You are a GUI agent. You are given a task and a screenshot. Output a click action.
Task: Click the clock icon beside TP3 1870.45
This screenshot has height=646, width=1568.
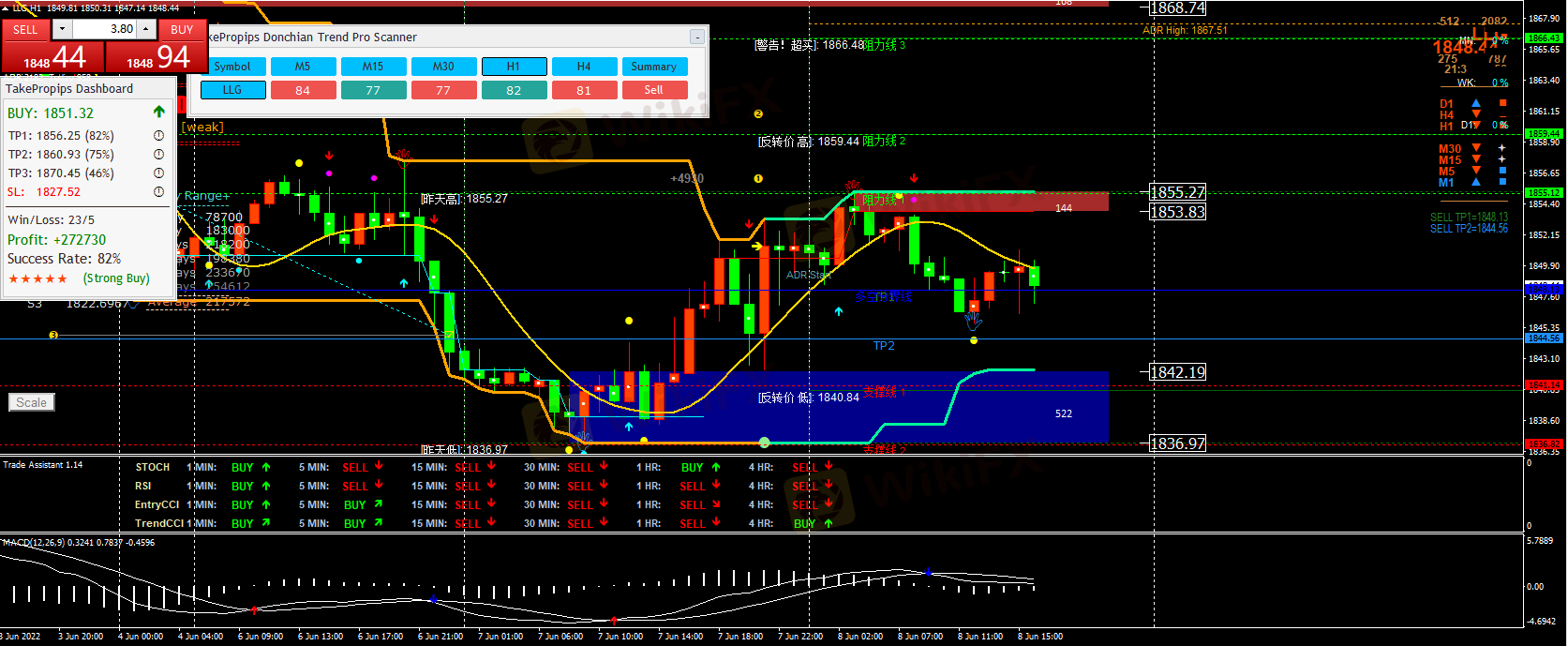point(159,173)
